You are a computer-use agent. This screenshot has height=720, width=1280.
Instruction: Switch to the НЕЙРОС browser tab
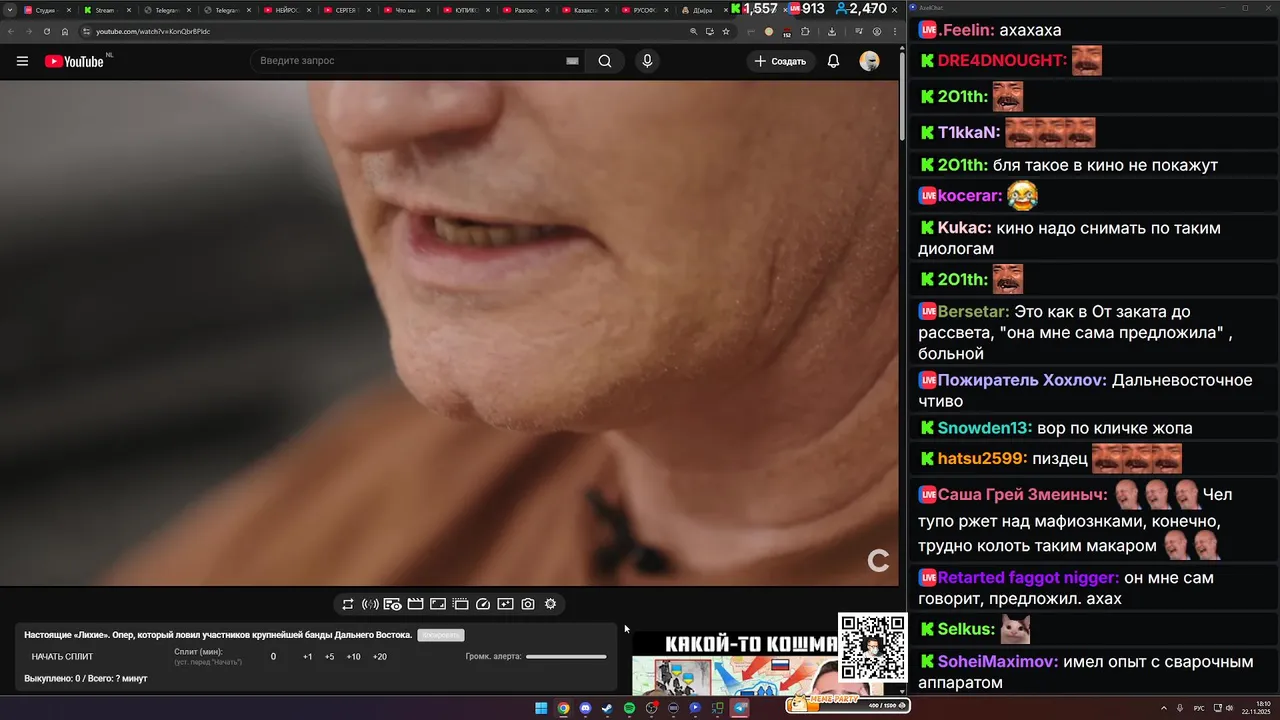pos(286,10)
